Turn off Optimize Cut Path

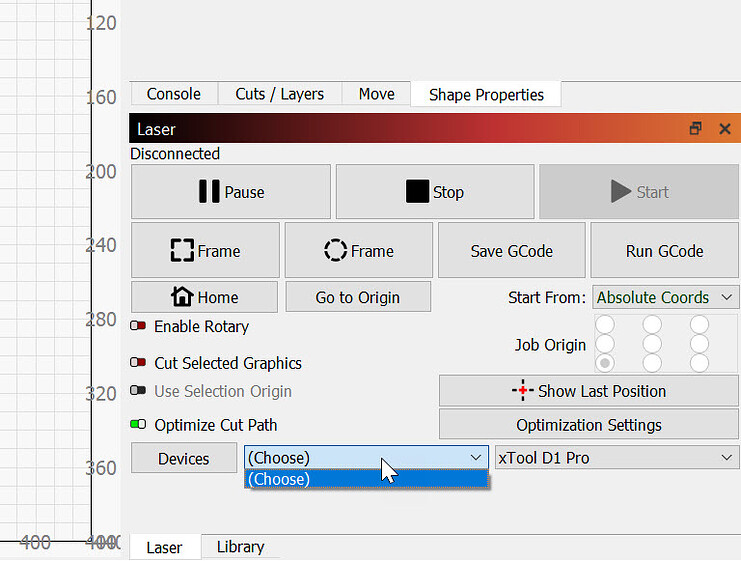coord(139,425)
